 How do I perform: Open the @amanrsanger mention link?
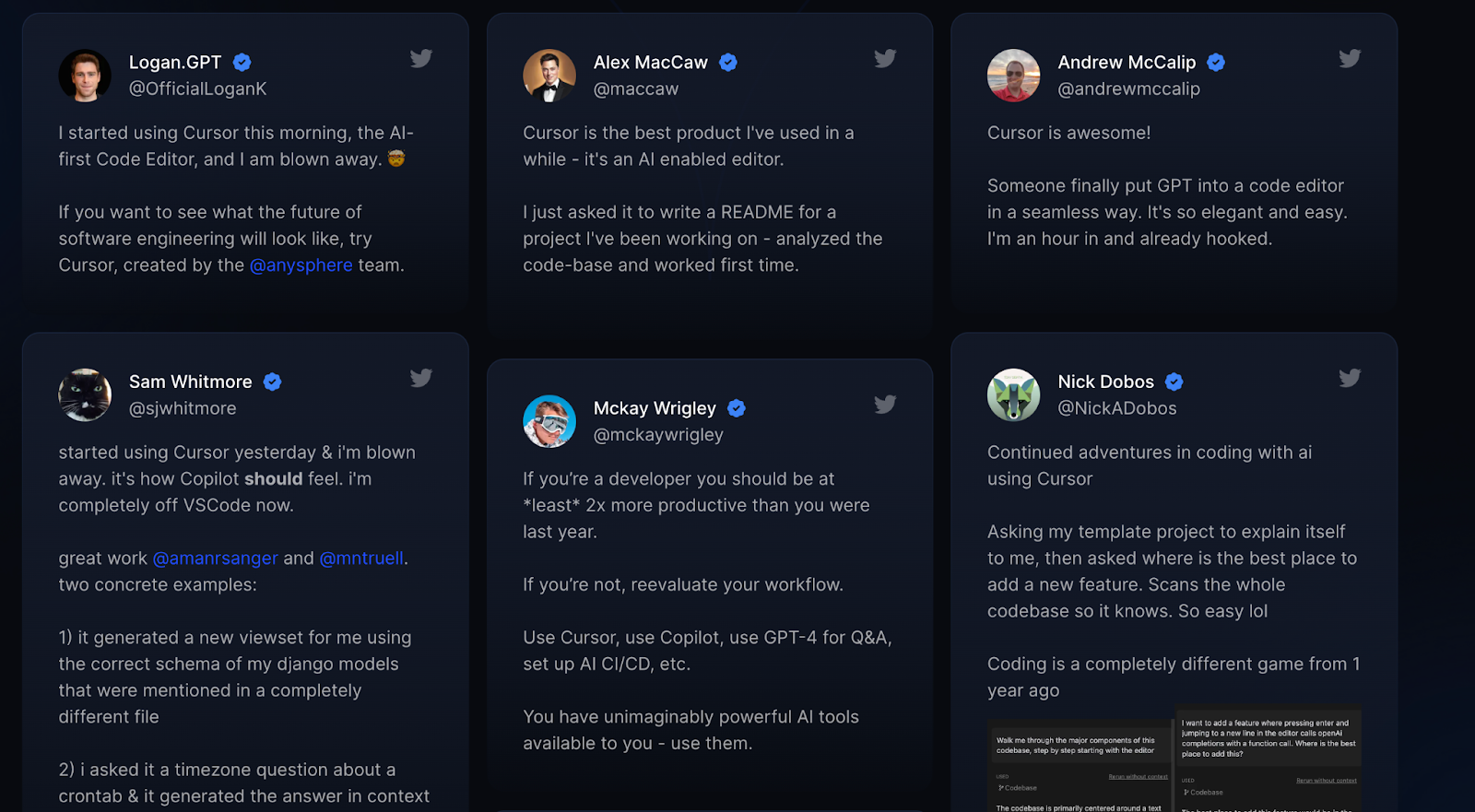coord(215,559)
